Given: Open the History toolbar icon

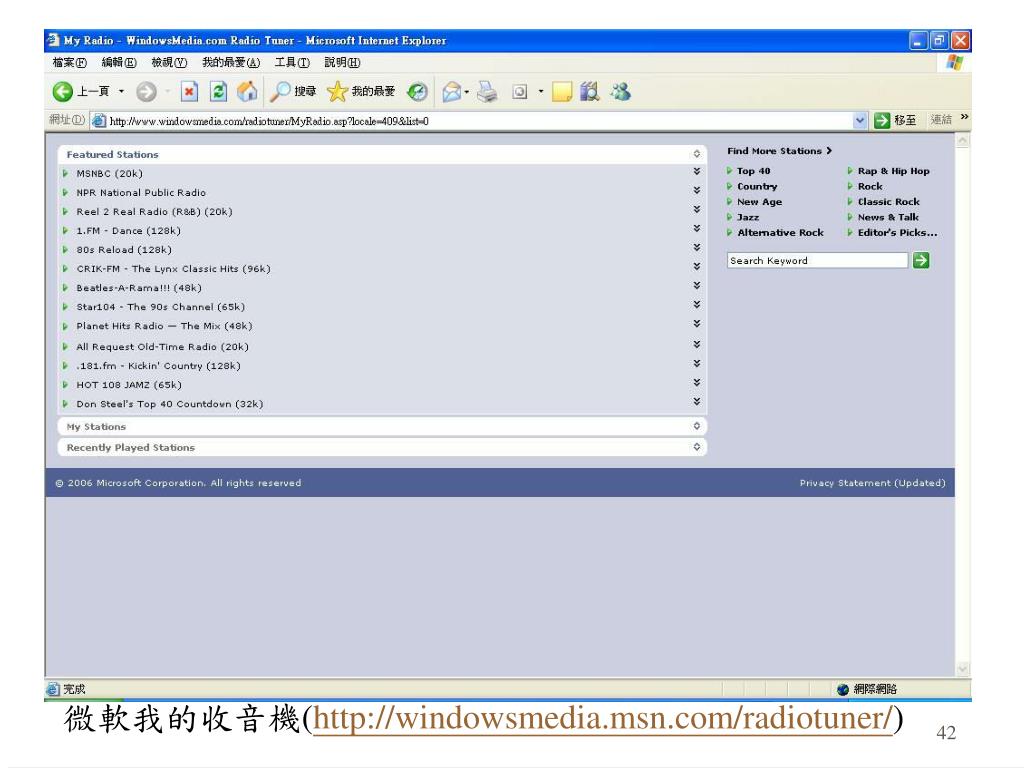Looking at the screenshot, I should point(417,91).
